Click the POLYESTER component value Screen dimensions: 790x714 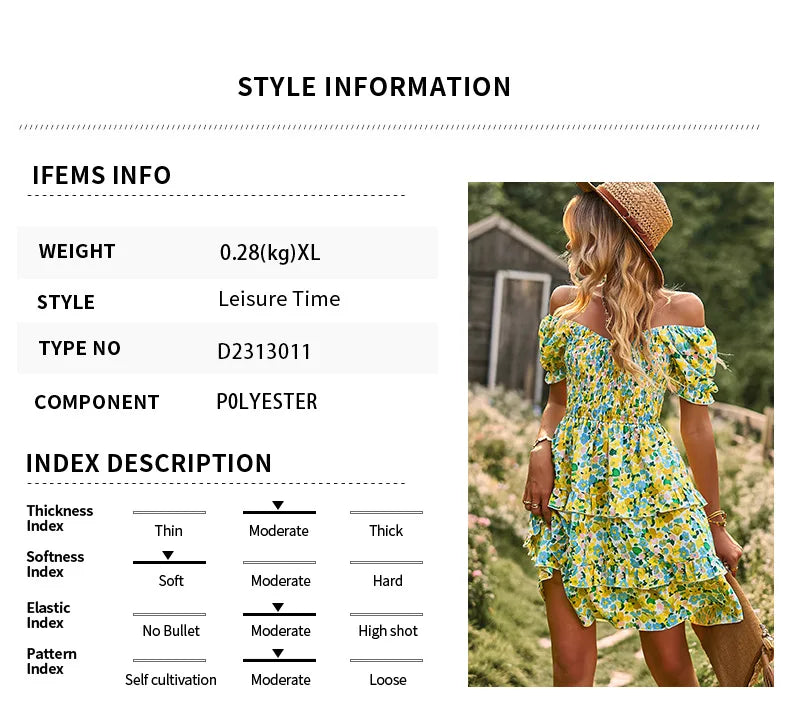tap(267, 402)
